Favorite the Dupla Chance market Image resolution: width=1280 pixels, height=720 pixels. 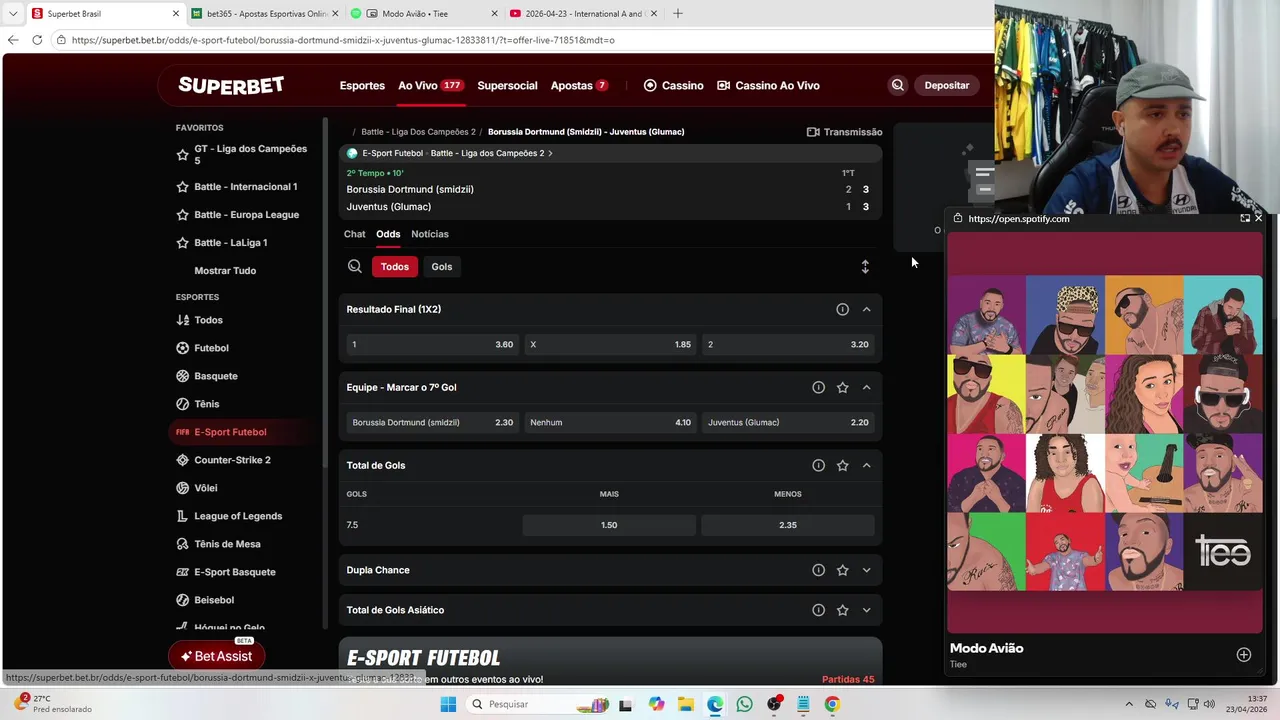click(842, 570)
